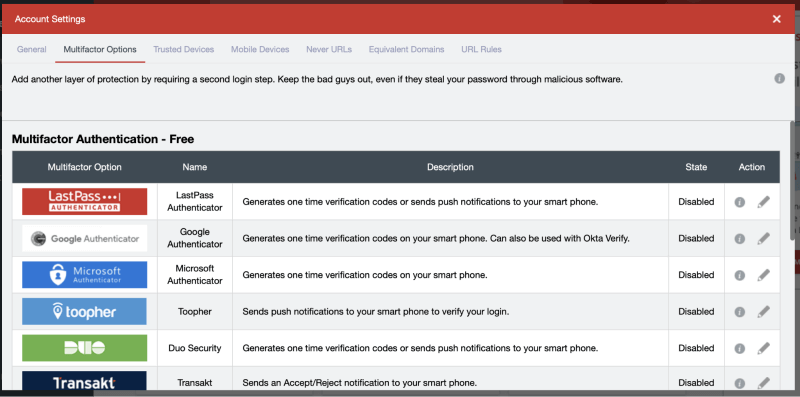
Task: Click Disabled state in Duo Security row
Action: [x=696, y=349]
